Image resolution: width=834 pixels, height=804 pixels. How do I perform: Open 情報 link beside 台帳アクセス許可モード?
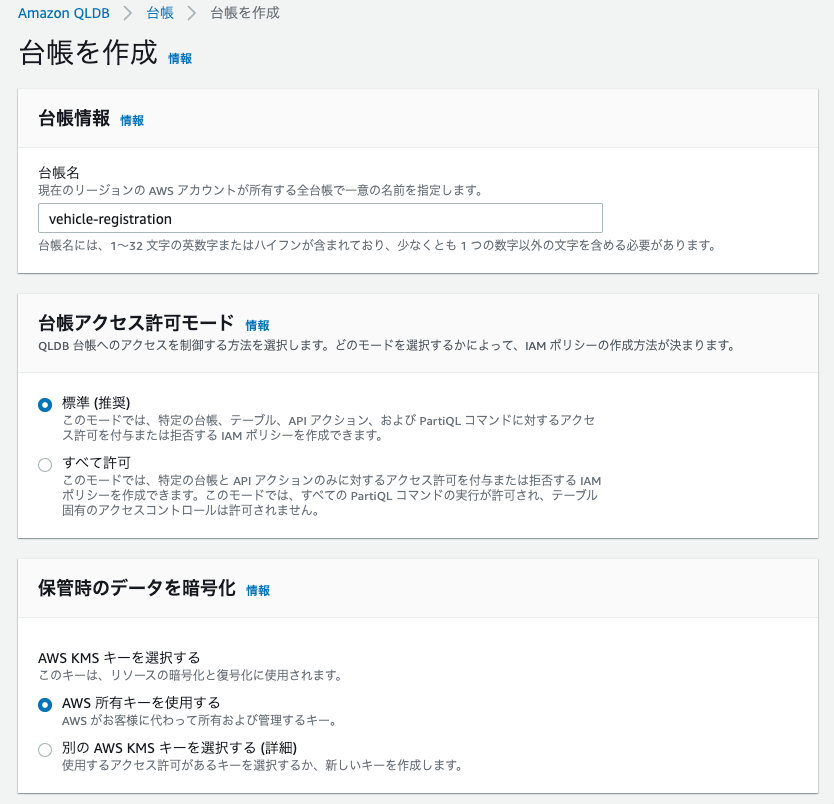coord(257,325)
